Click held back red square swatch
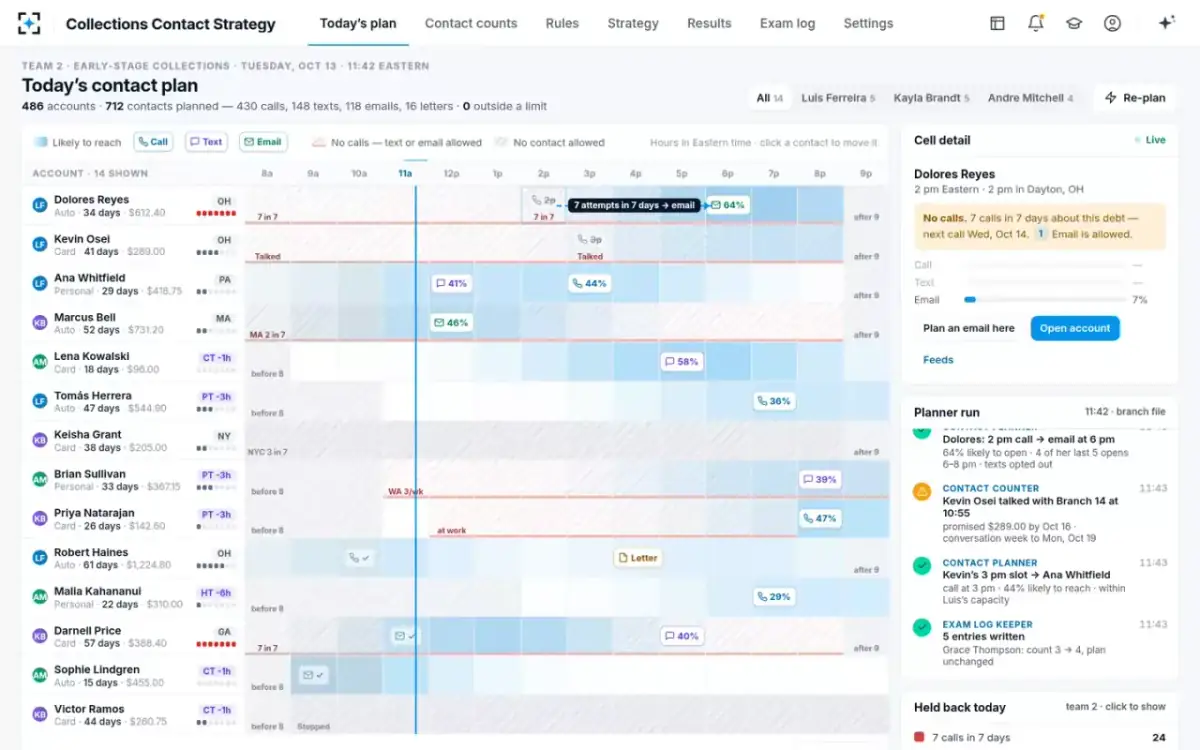Image resolution: width=1200 pixels, height=750 pixels. [919, 738]
